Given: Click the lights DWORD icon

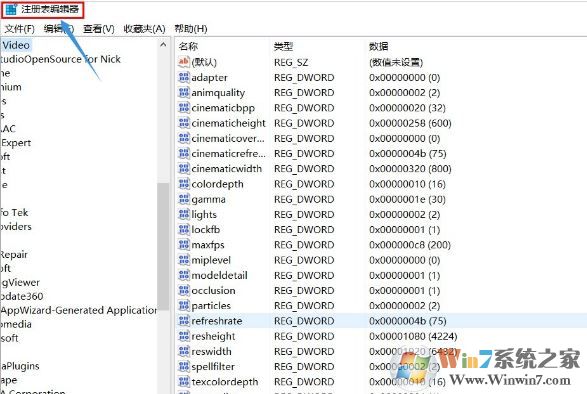Looking at the screenshot, I should click(183, 214).
